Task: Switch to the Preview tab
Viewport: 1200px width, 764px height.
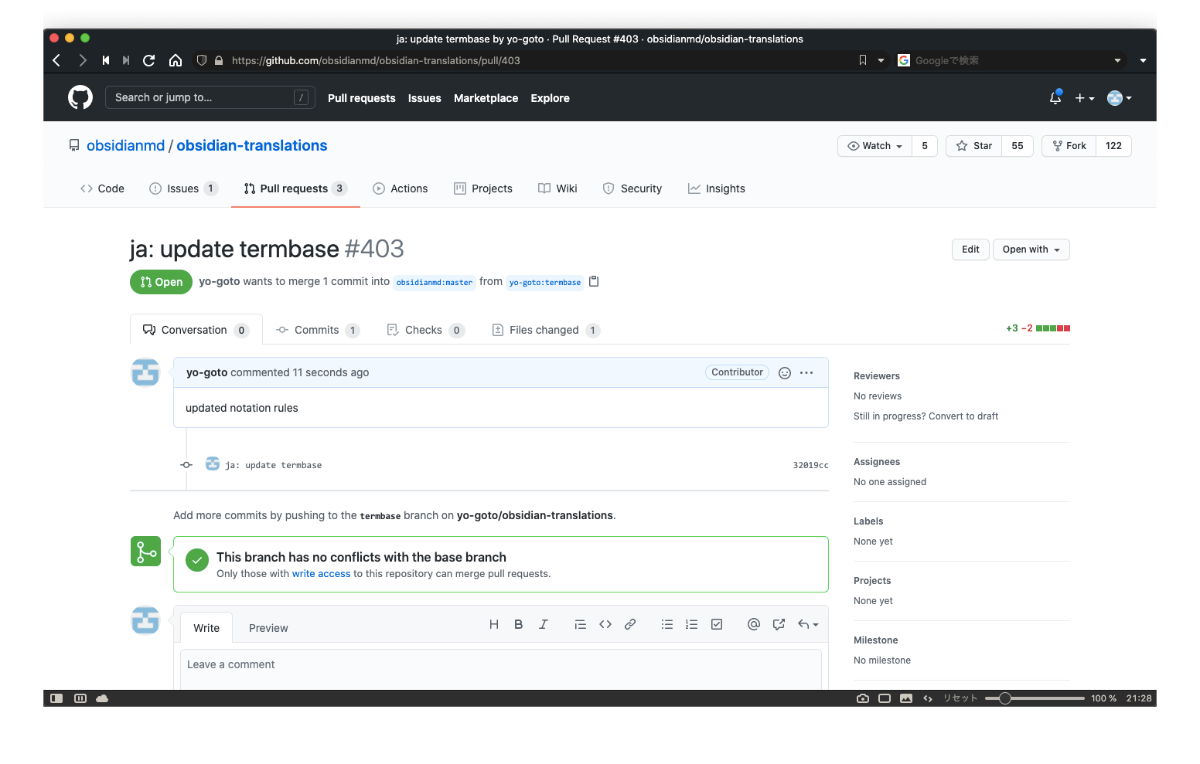Action: coord(268,628)
